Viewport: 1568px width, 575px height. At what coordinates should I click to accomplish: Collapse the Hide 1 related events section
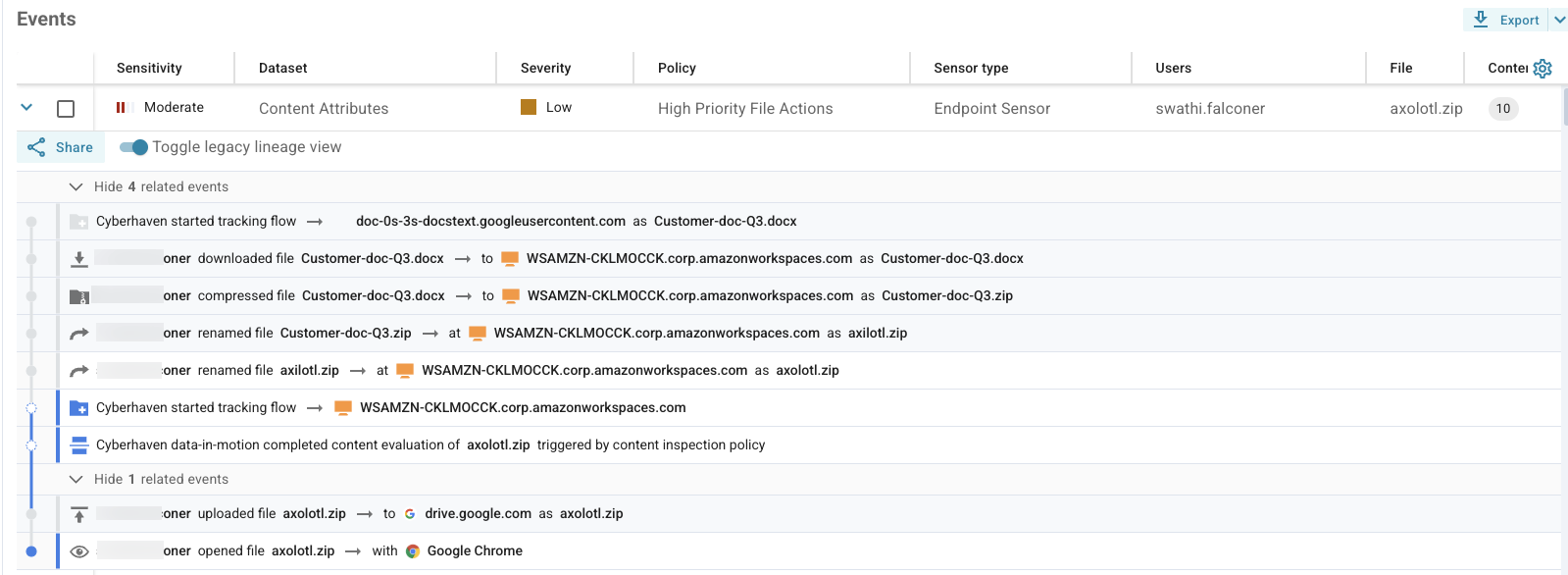click(76, 479)
